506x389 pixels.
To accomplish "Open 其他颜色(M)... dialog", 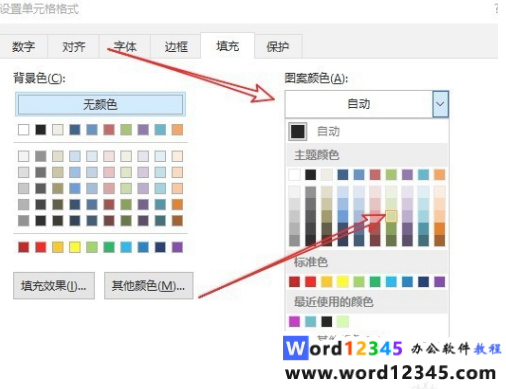I will (x=148, y=286).
